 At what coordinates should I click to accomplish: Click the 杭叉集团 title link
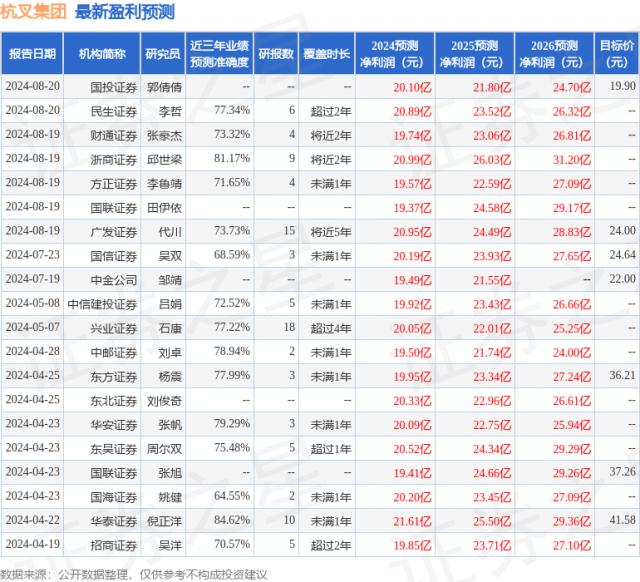point(34,12)
